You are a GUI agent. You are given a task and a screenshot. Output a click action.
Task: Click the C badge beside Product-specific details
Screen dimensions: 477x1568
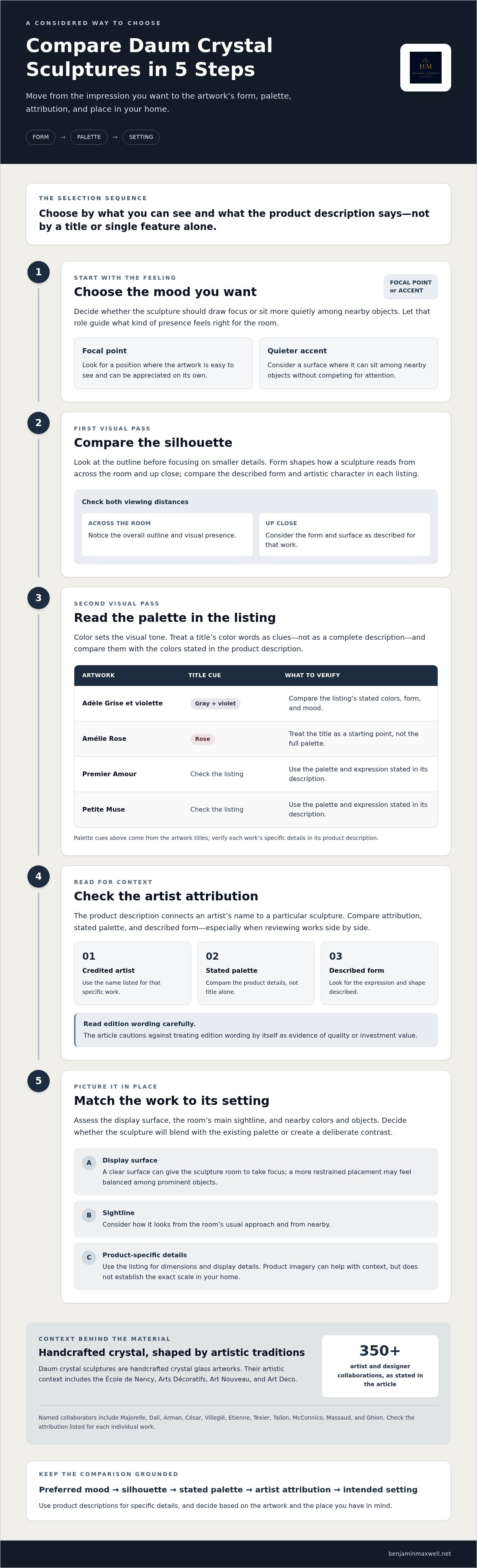(89, 1257)
